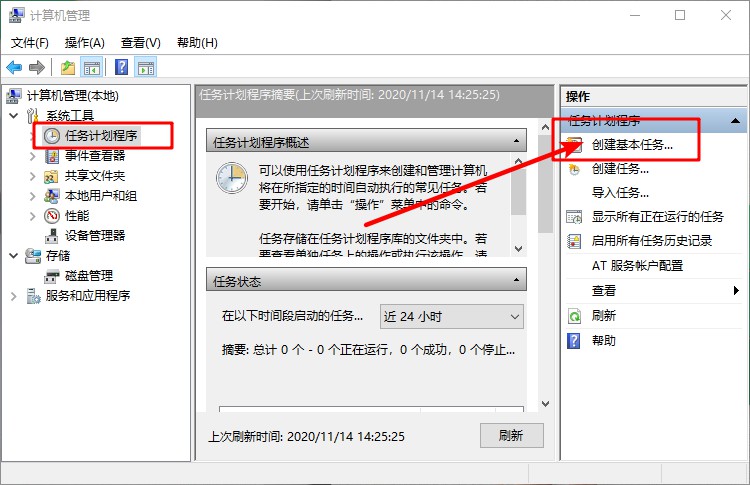Click the 刷新 button at the bottom
The image size is (750, 485).
click(x=511, y=436)
